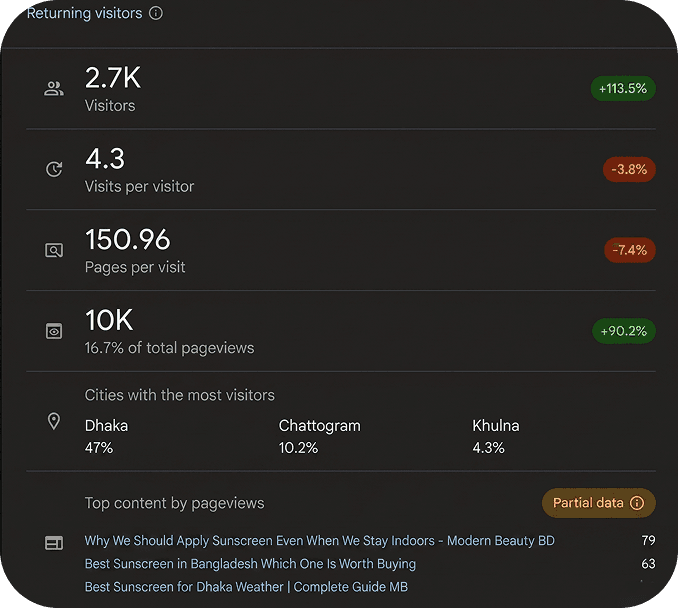Click the +113.5% visitors change badge
This screenshot has height=608, width=678.
[x=623, y=89]
